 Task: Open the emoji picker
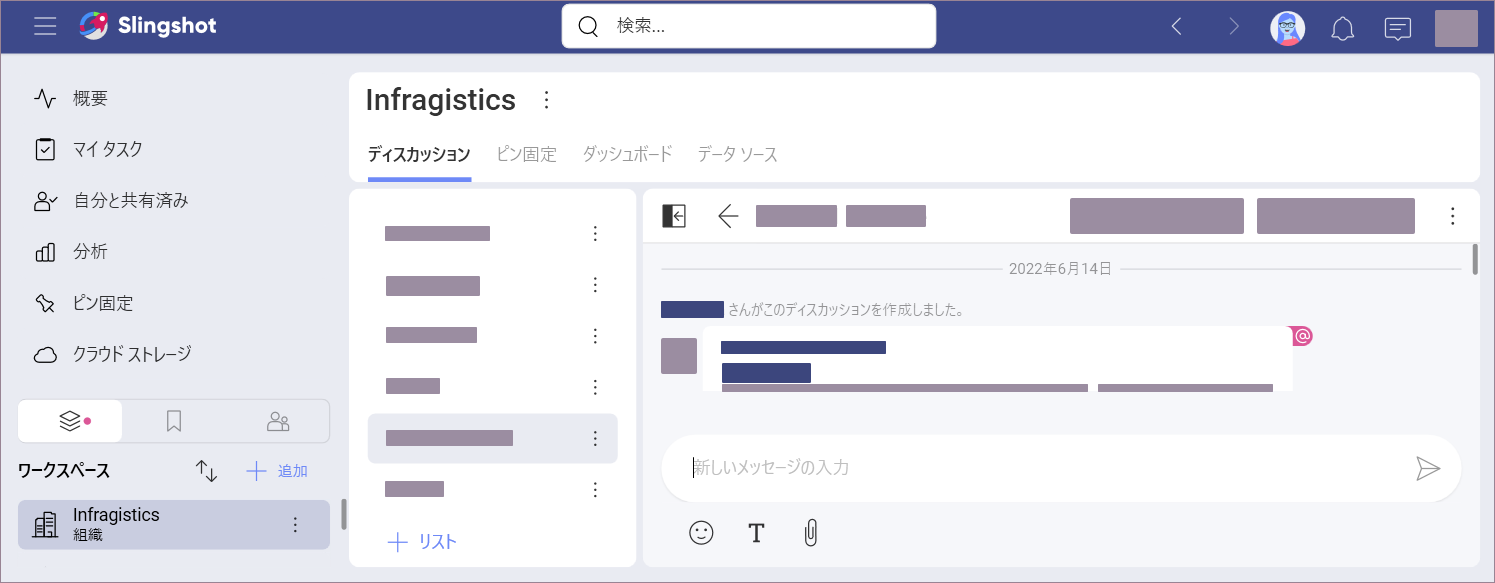pyautogui.click(x=702, y=533)
